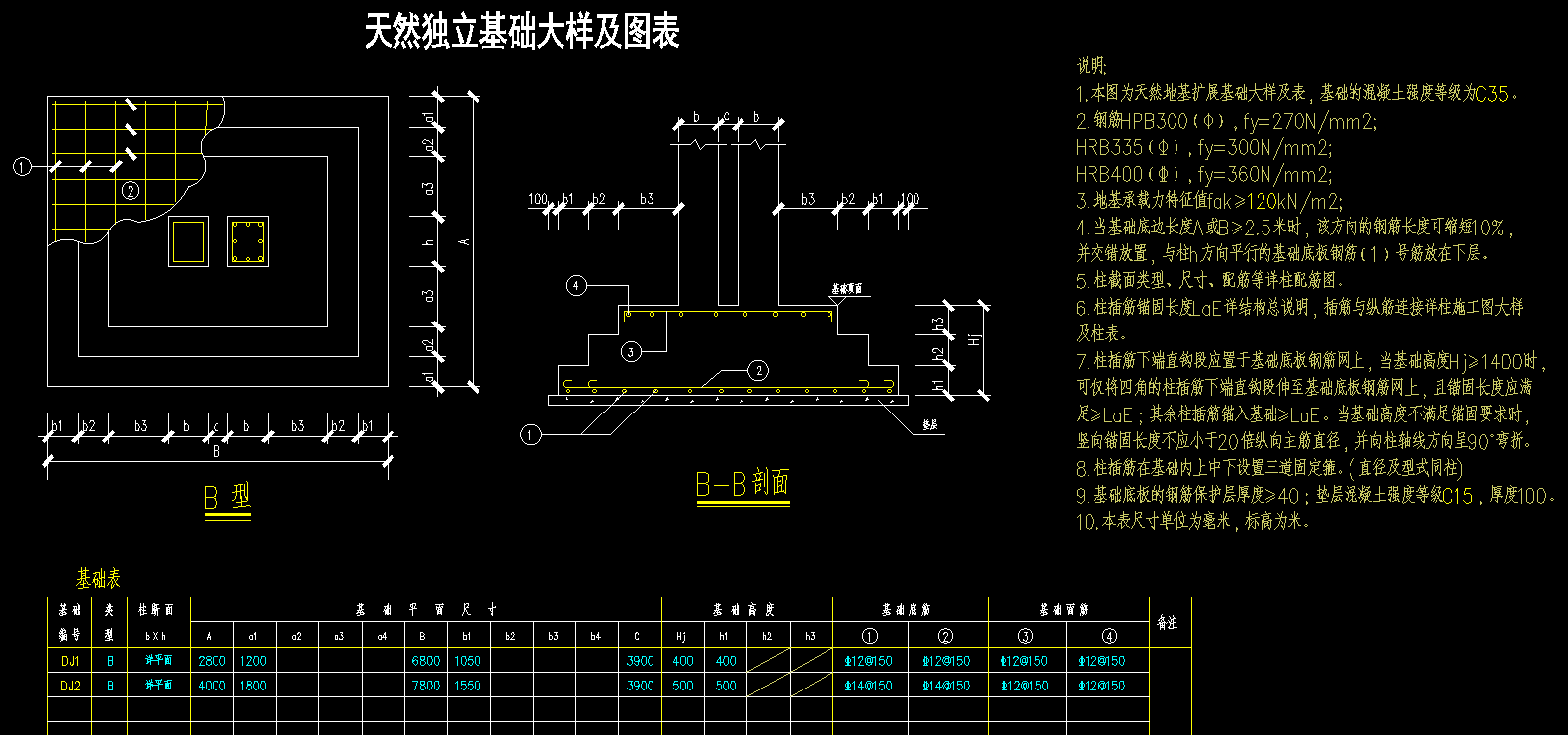Select note 9 about 保护层厚度≥40
Image resolution: width=1568 pixels, height=735 pixels.
pos(1316,495)
